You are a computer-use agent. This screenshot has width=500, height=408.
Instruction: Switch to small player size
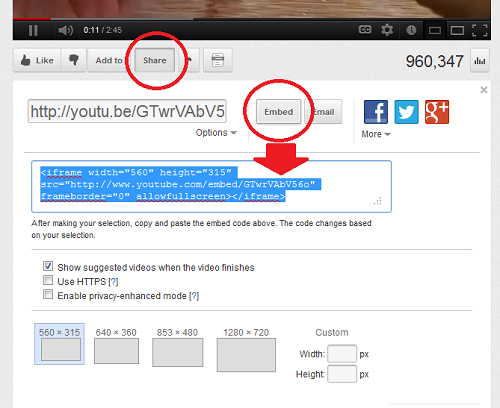(x=435, y=31)
